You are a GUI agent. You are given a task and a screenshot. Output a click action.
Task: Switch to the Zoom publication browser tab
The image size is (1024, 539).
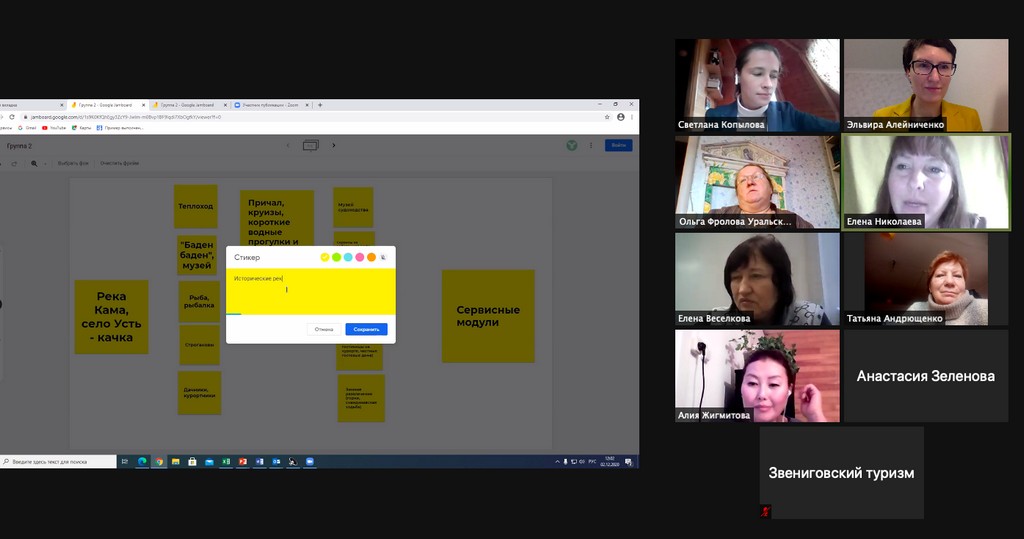click(x=275, y=105)
